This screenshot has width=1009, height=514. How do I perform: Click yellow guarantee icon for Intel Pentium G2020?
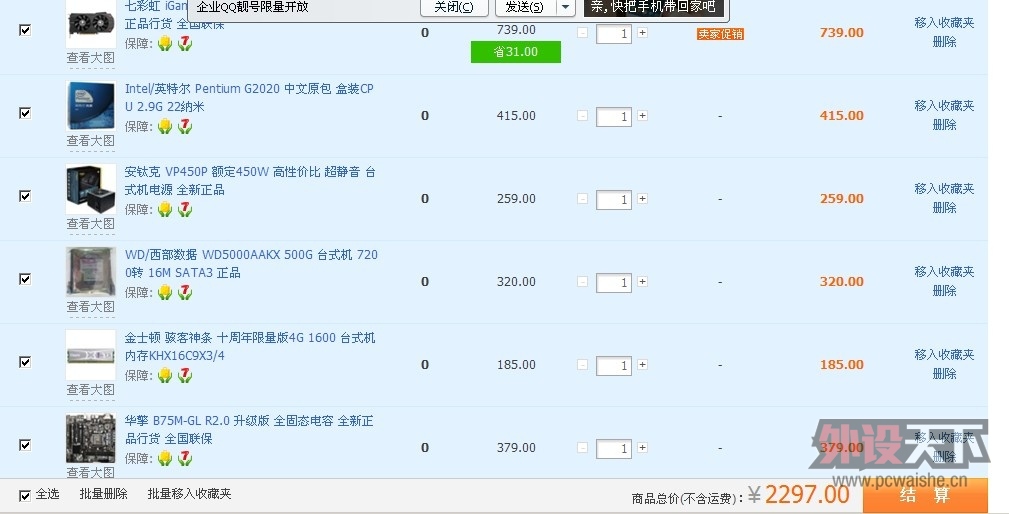165,127
